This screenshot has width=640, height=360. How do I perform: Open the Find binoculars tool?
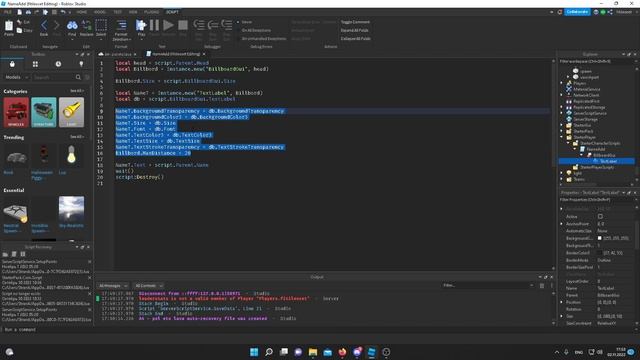[72, 26]
